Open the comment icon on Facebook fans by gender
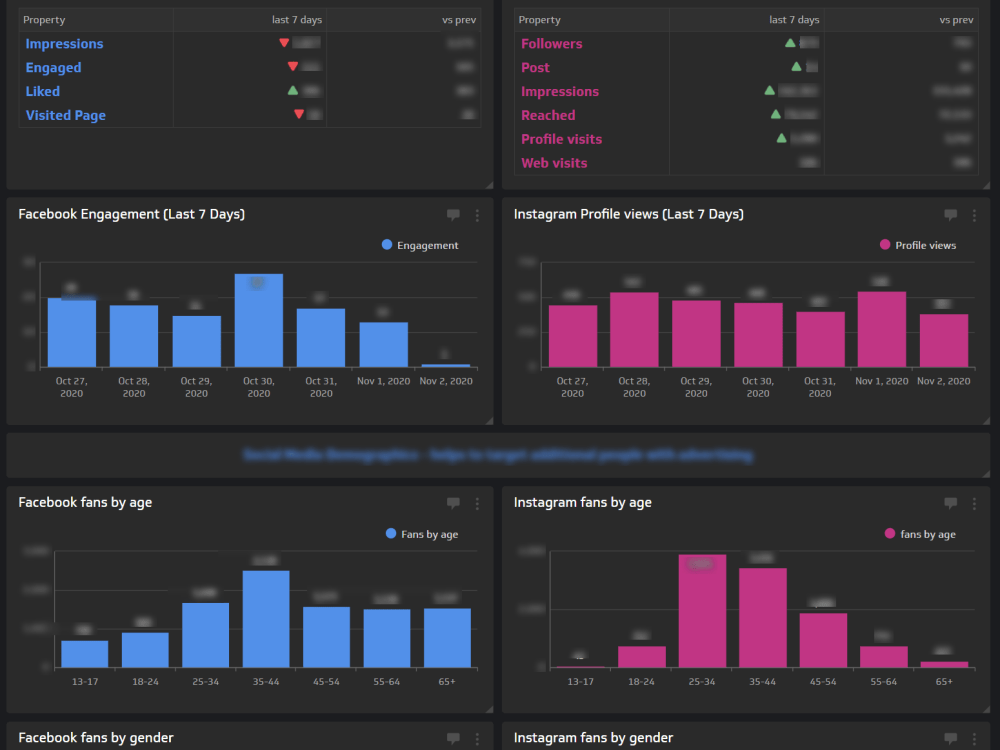The width and height of the screenshot is (1000, 750). [x=452, y=738]
